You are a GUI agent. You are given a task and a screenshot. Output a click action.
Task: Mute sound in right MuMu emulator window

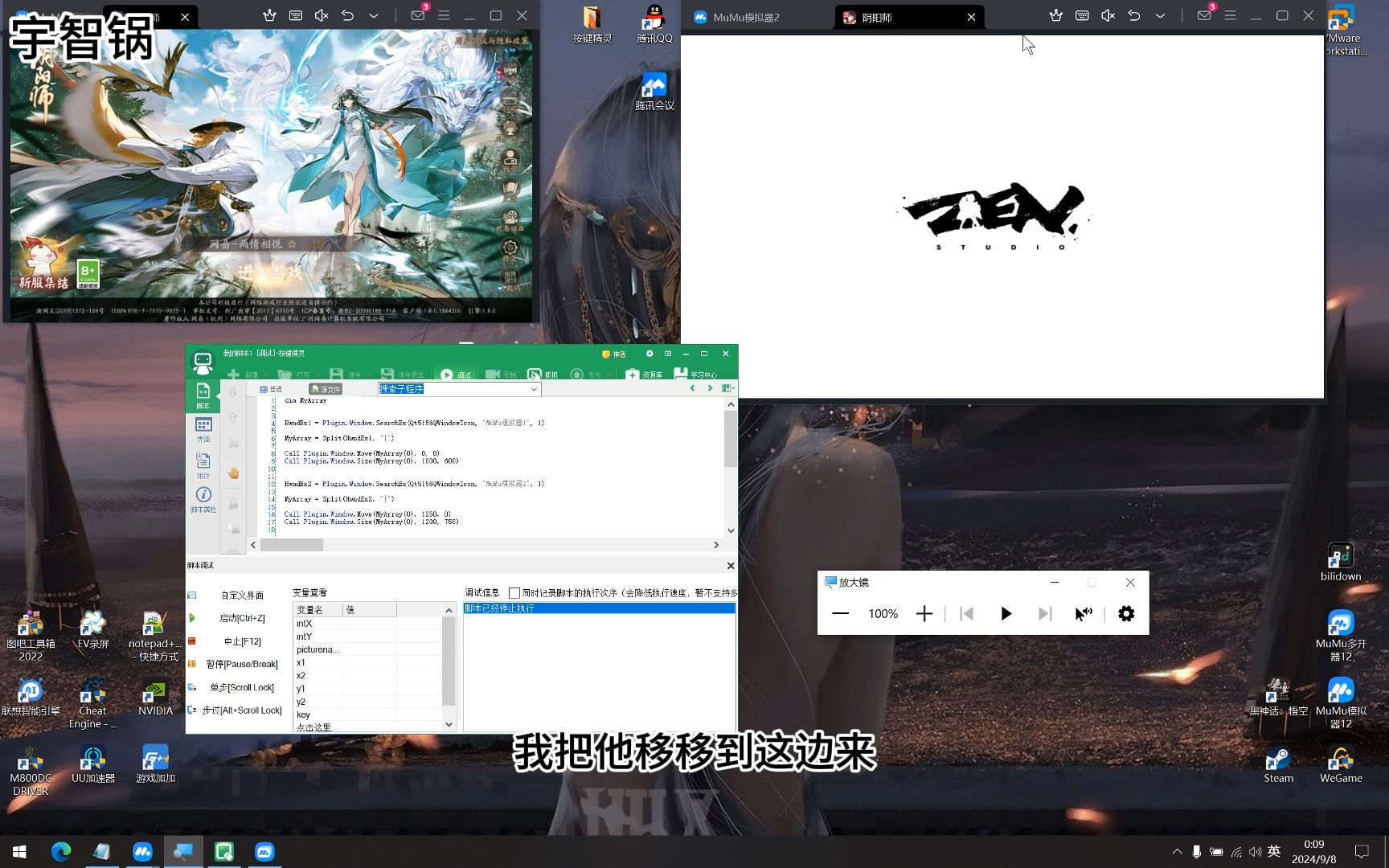pyautogui.click(x=1108, y=15)
